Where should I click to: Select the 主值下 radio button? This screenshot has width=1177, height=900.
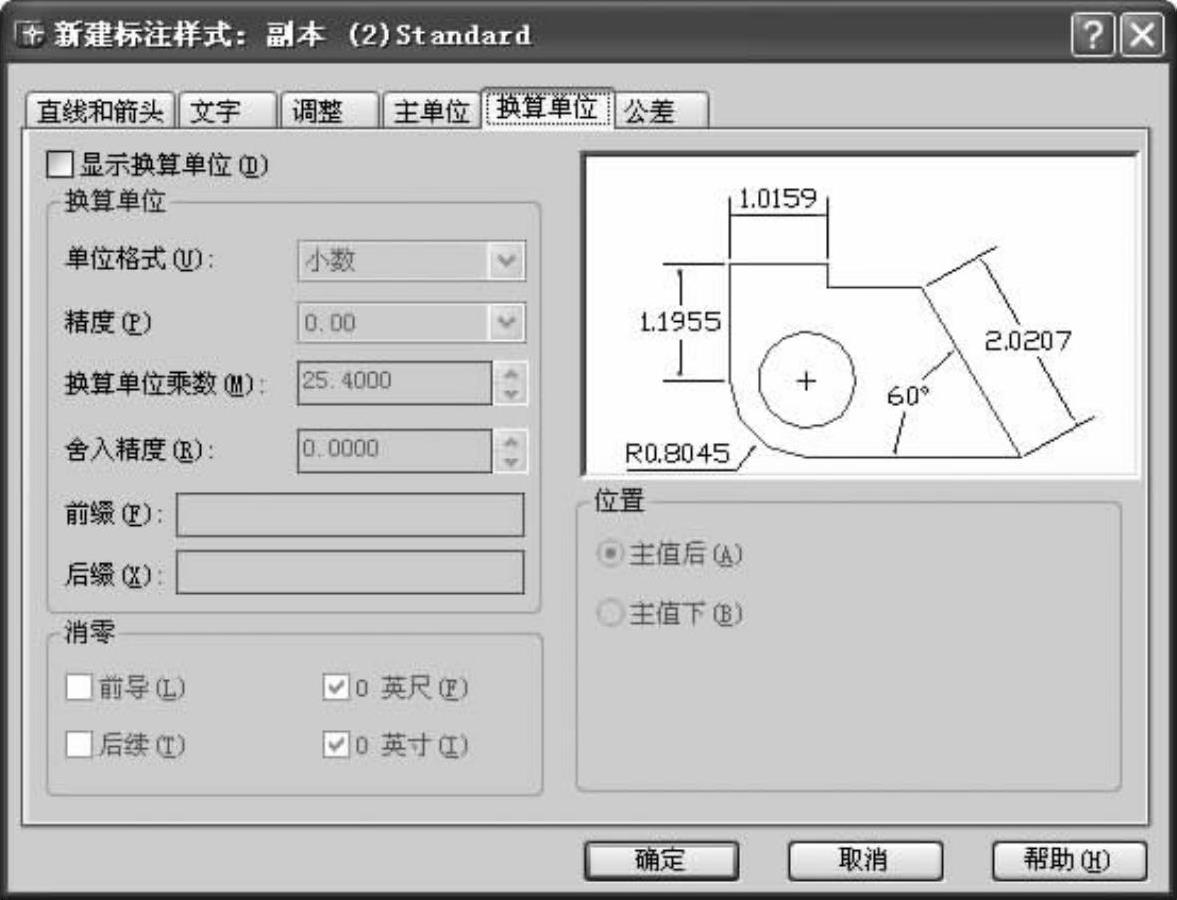click(x=610, y=613)
